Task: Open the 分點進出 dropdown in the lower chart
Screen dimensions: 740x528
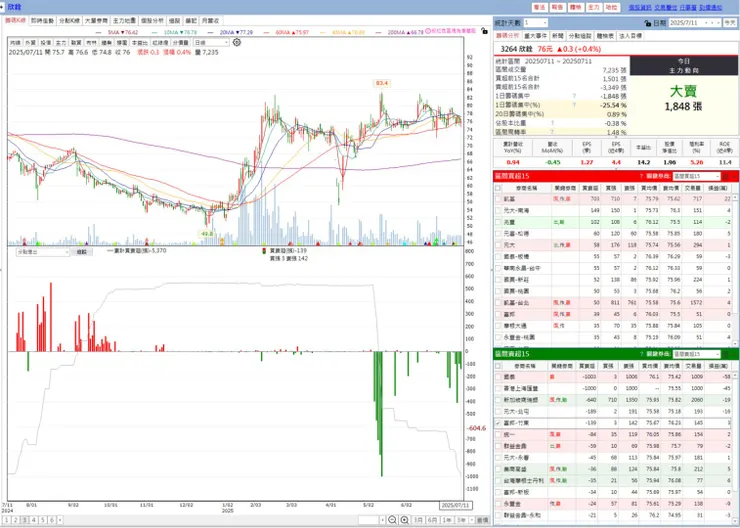Action: 43,252
